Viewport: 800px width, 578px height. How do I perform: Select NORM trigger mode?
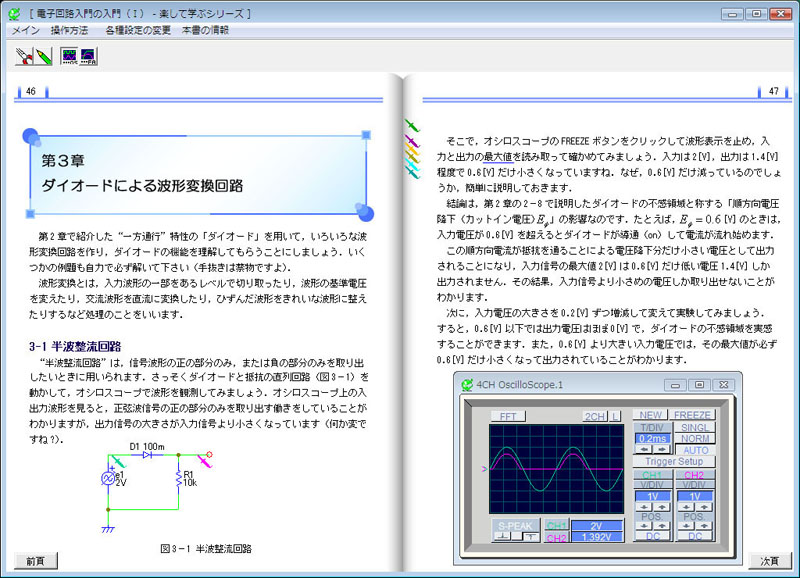(695, 438)
